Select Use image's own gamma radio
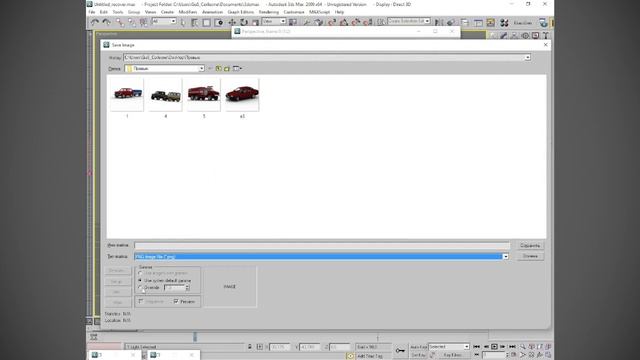The width and height of the screenshot is (640, 360). click(x=140, y=273)
